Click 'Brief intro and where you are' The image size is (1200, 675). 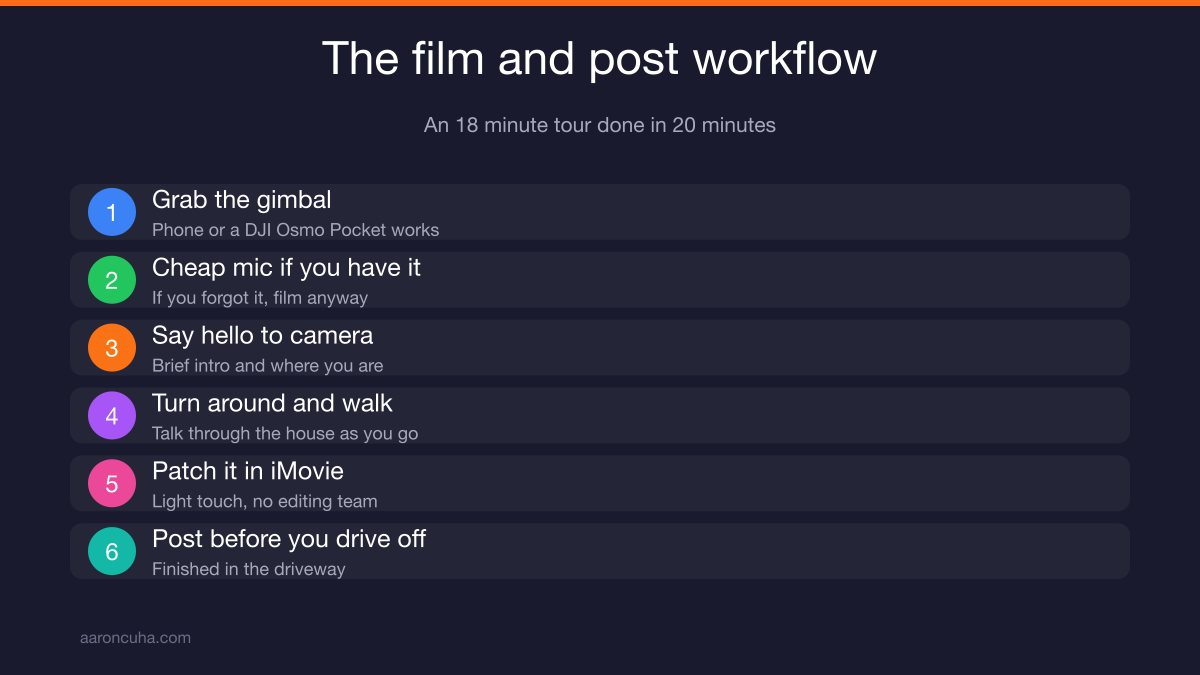[x=267, y=366]
